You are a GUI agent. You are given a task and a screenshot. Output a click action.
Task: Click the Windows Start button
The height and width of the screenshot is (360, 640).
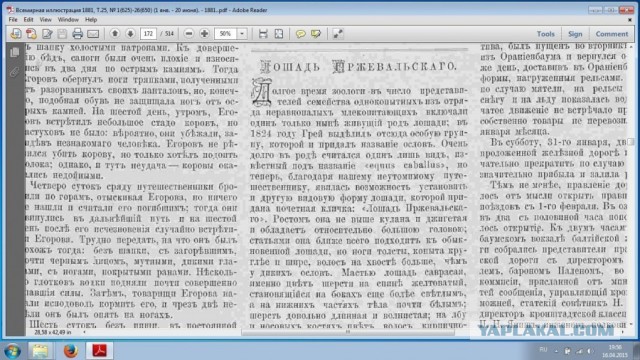[x=12, y=351]
